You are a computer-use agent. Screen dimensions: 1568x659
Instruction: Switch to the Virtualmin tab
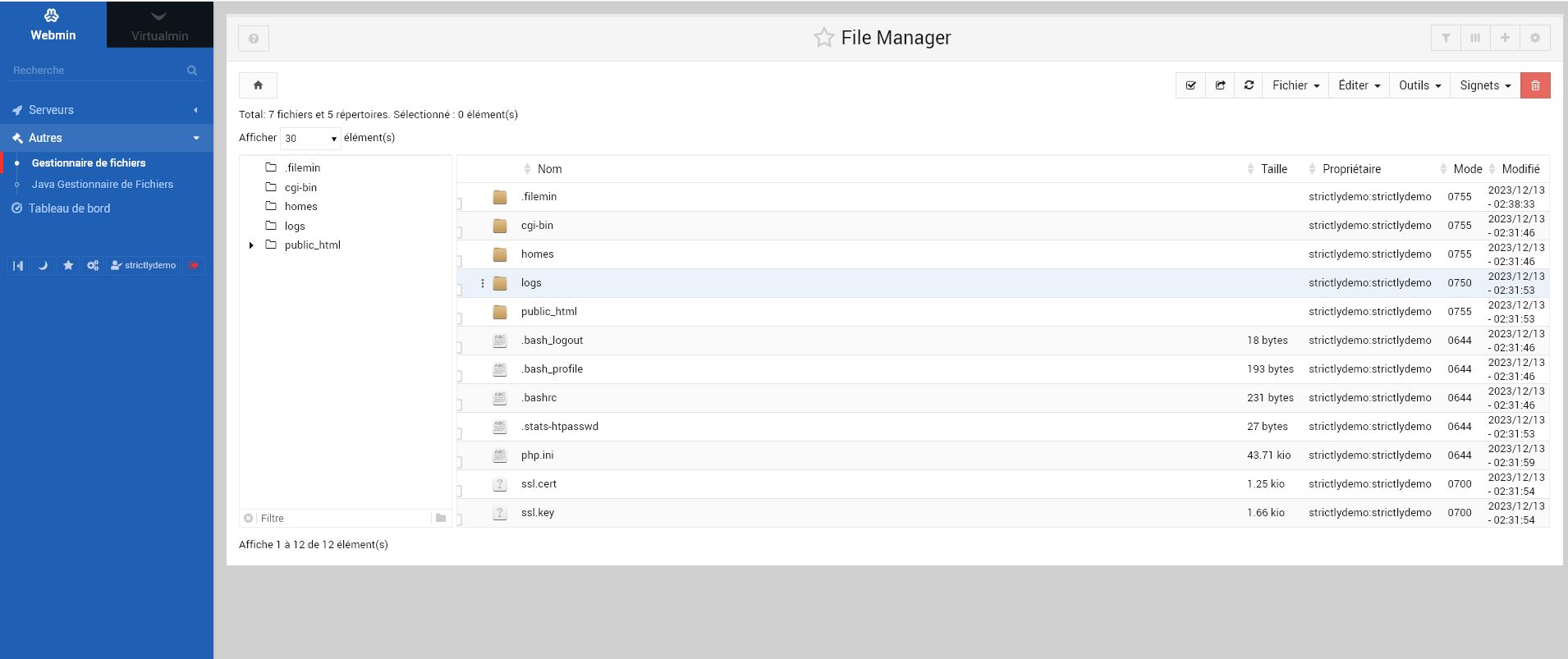pyautogui.click(x=160, y=24)
